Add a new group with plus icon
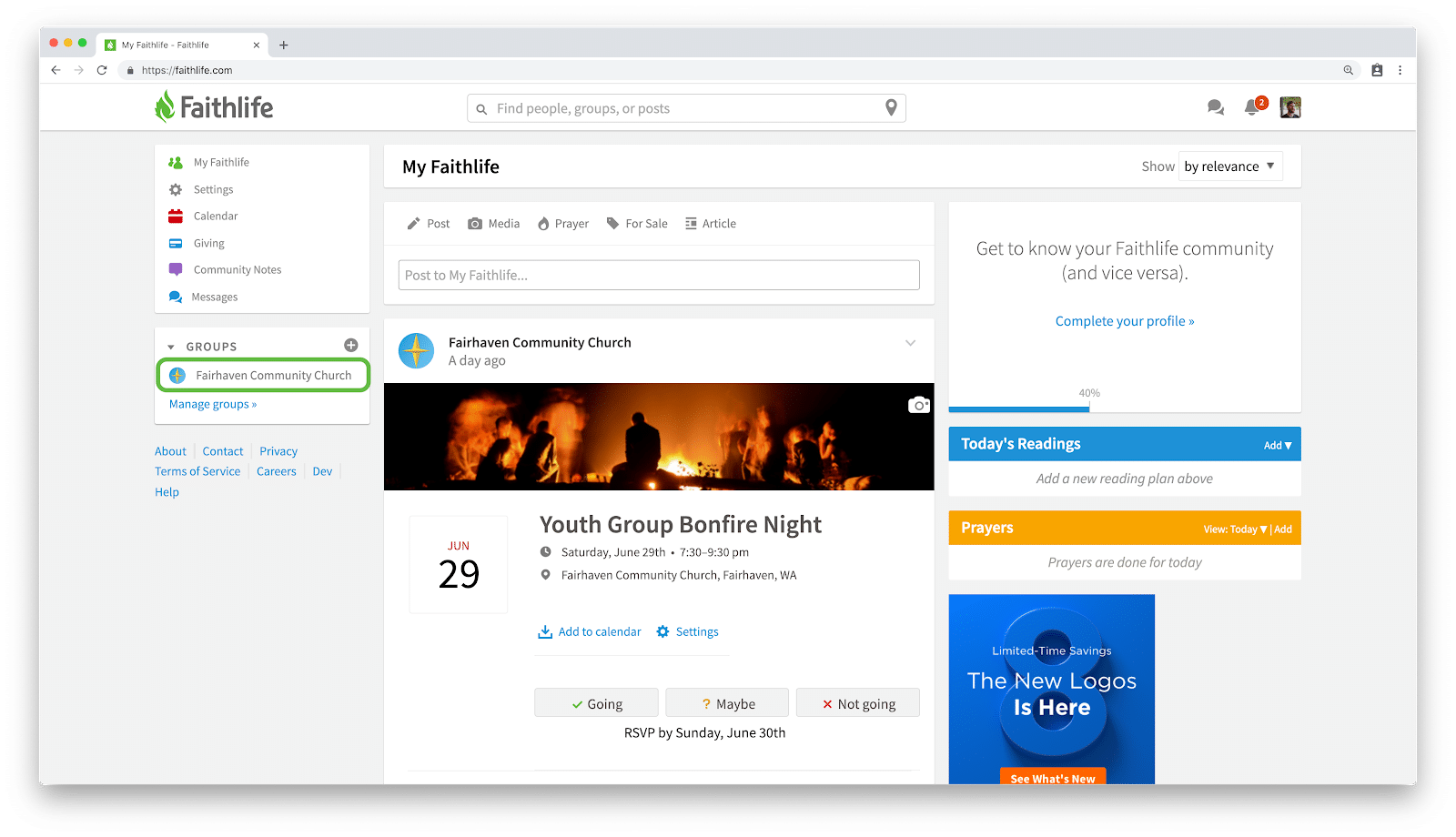Viewport: 1456px width, 837px height. tap(351, 345)
